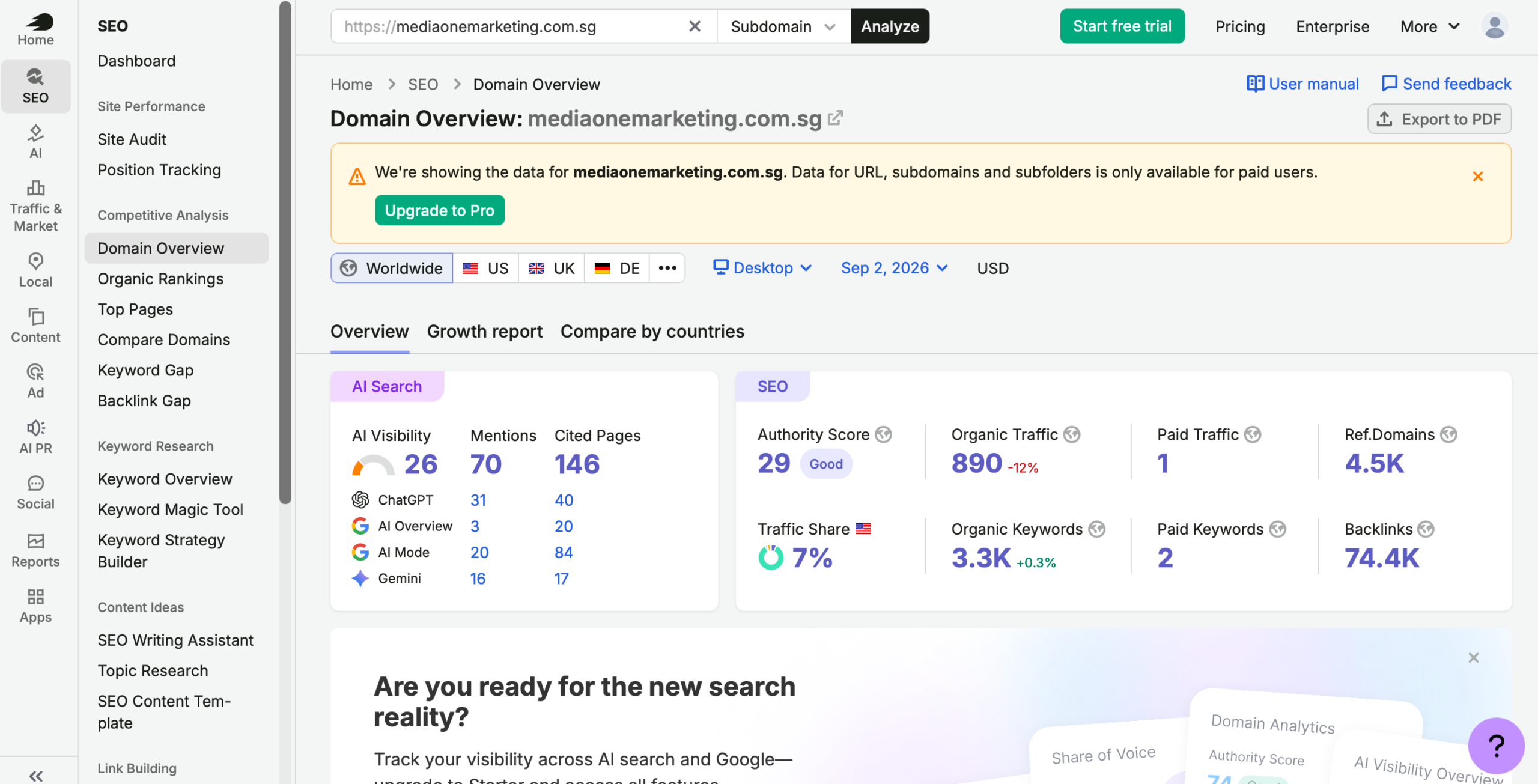
Task: Expand the Desktop device dropdown
Action: click(762, 268)
